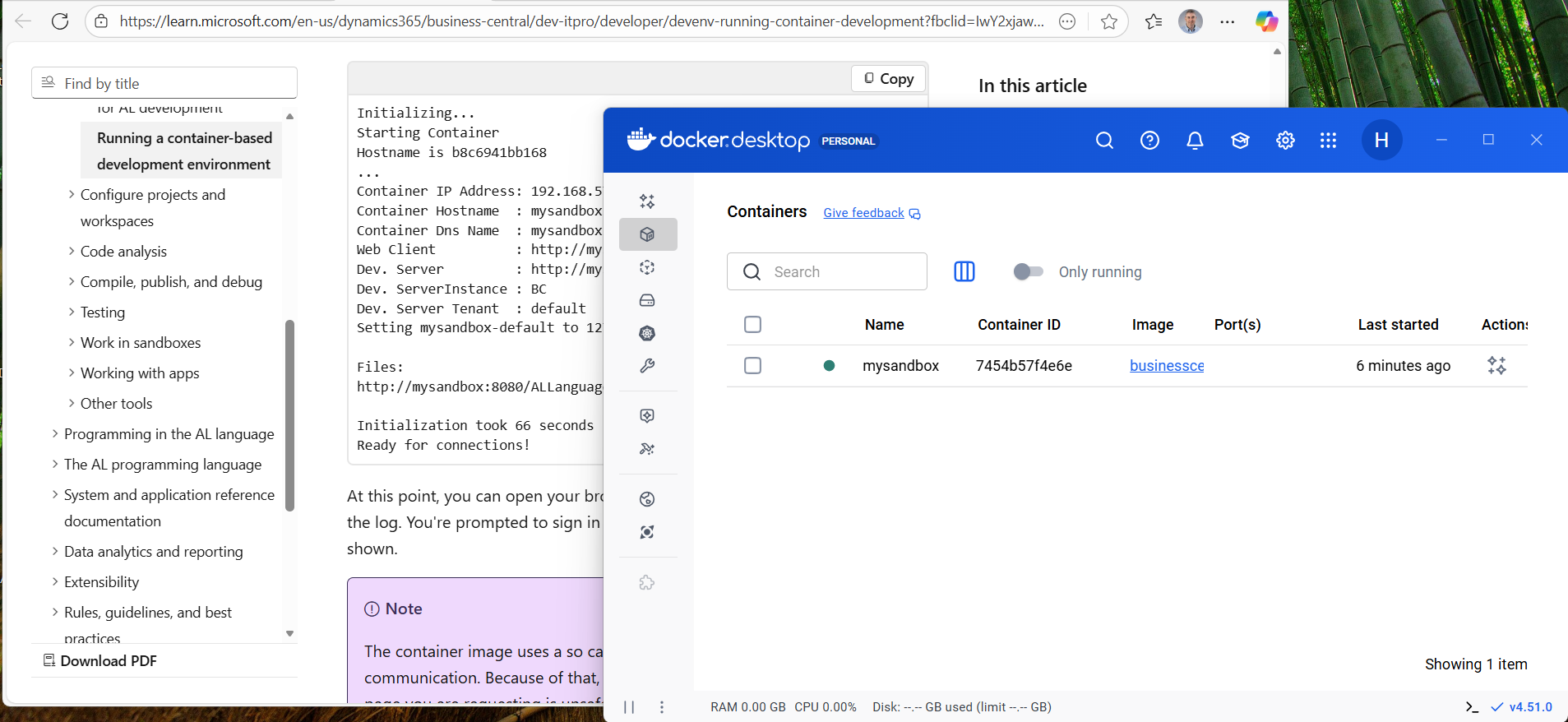Click the Container ID column header
Viewport: 1568px width, 722px height.
pyautogui.click(x=1019, y=325)
